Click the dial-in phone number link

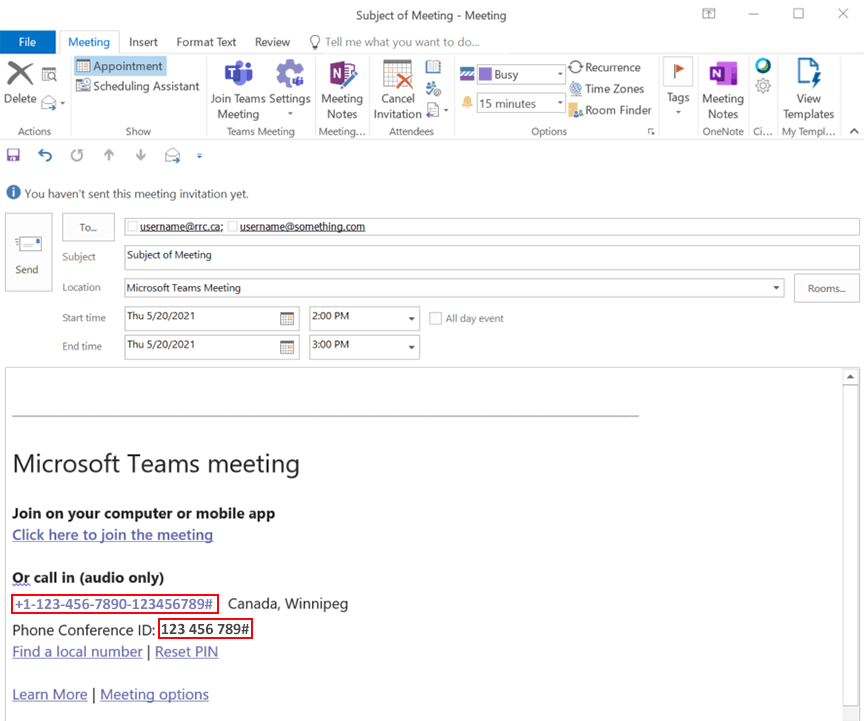click(114, 604)
